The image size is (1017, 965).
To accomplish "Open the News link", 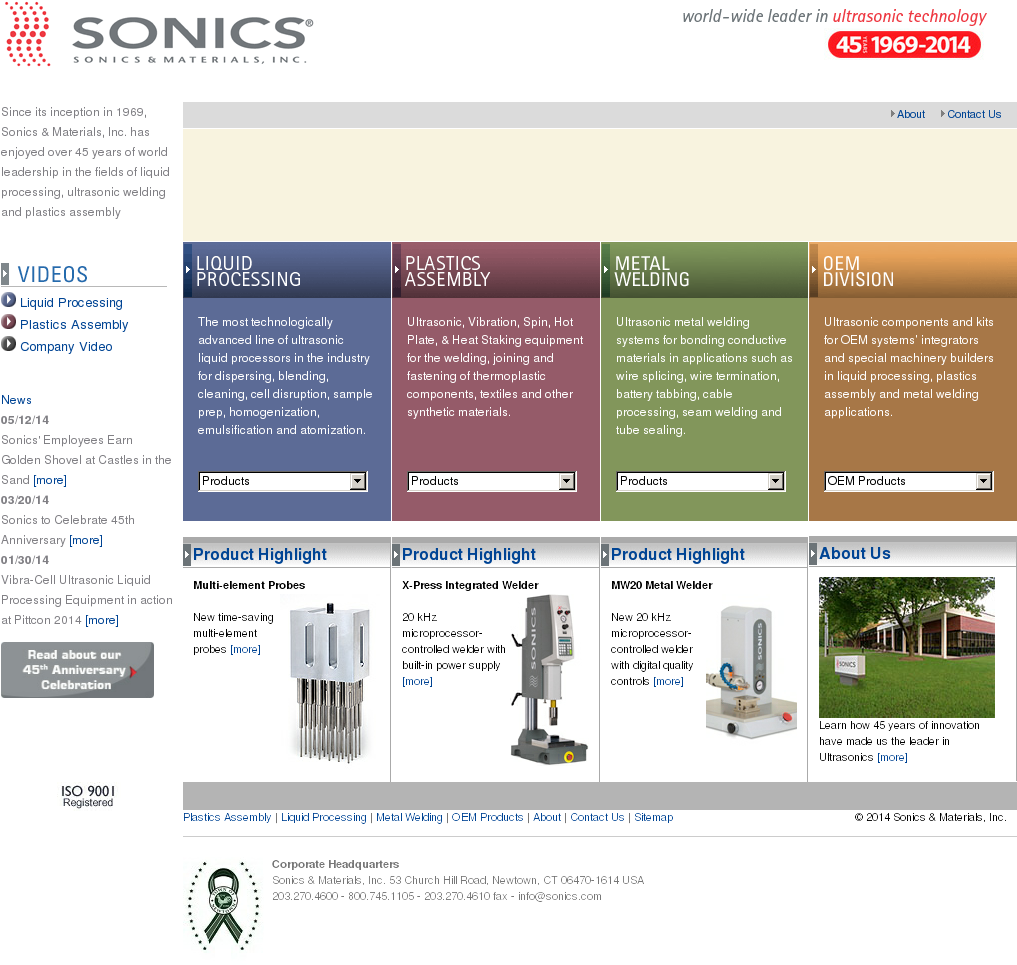I will [x=16, y=400].
